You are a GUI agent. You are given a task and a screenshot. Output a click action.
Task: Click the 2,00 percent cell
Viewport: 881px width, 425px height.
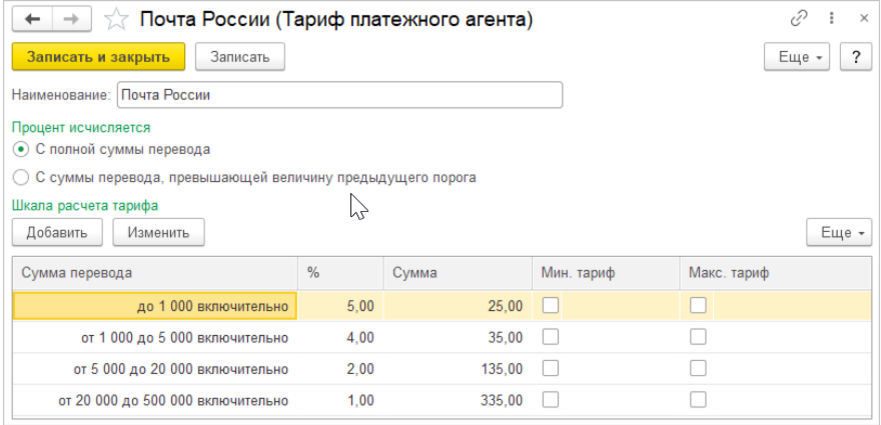(340, 369)
